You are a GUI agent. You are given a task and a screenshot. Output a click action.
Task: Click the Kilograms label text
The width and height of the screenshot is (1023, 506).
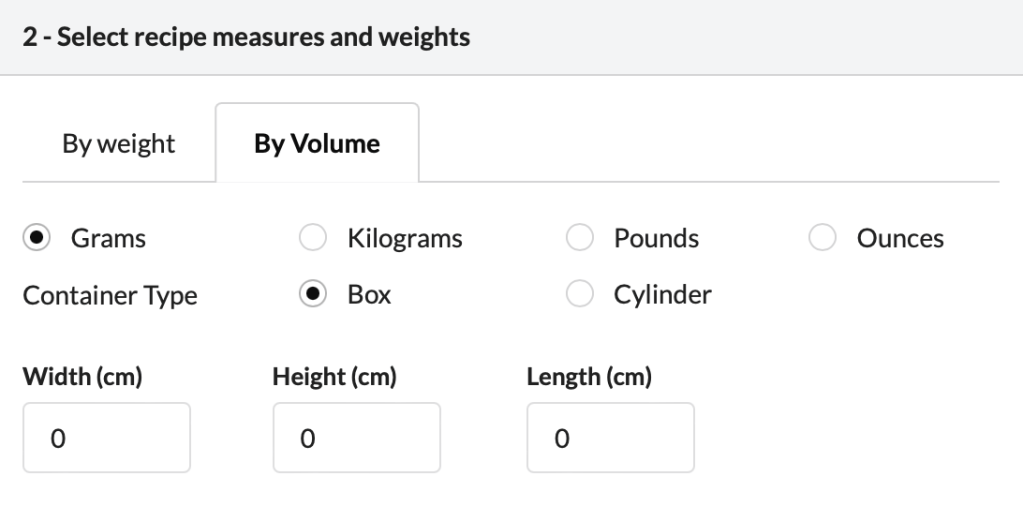point(404,239)
